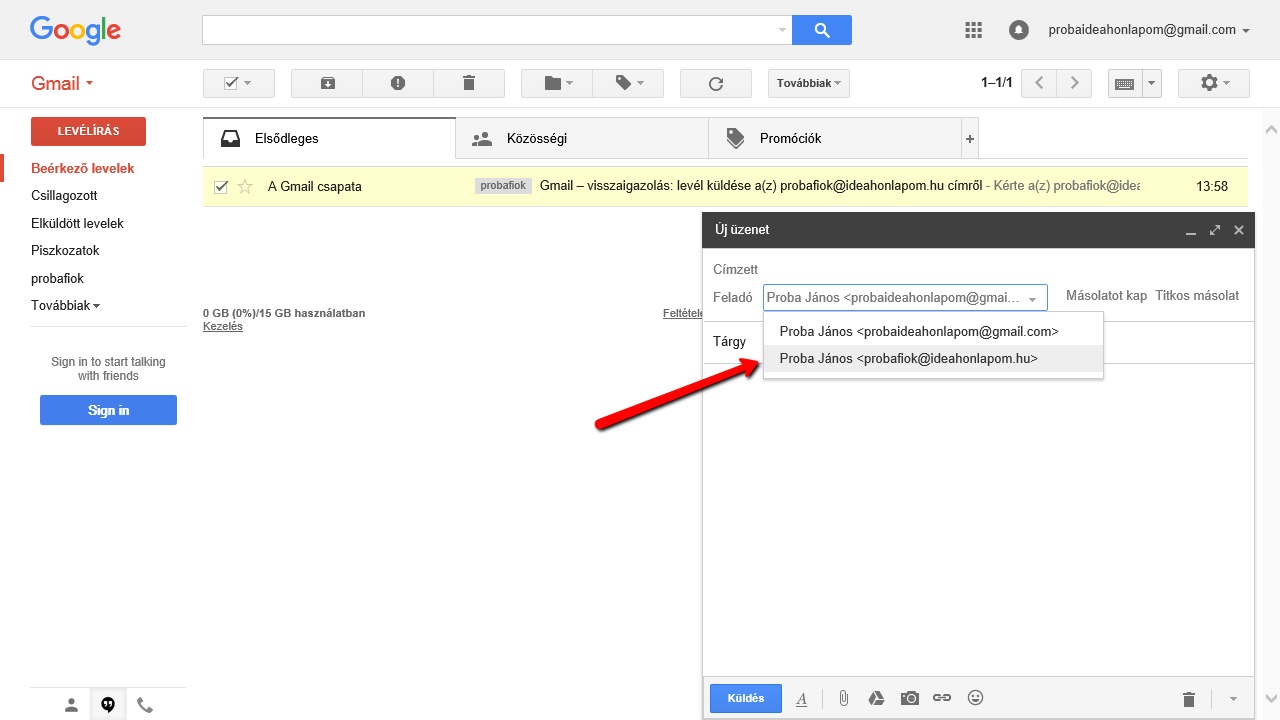
Task: Switch to the Elsődleges tab
Action: (329, 139)
